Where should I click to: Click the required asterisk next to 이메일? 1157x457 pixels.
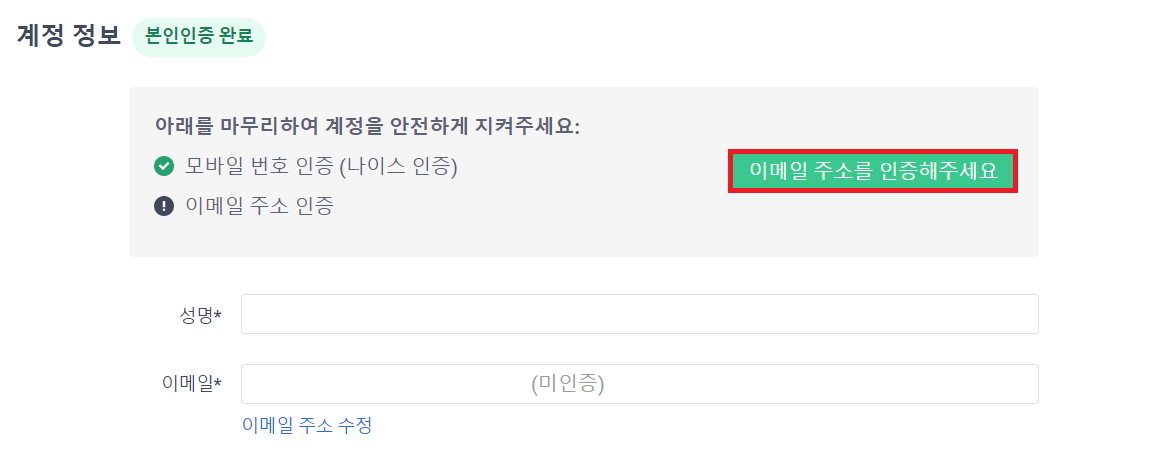(x=218, y=382)
